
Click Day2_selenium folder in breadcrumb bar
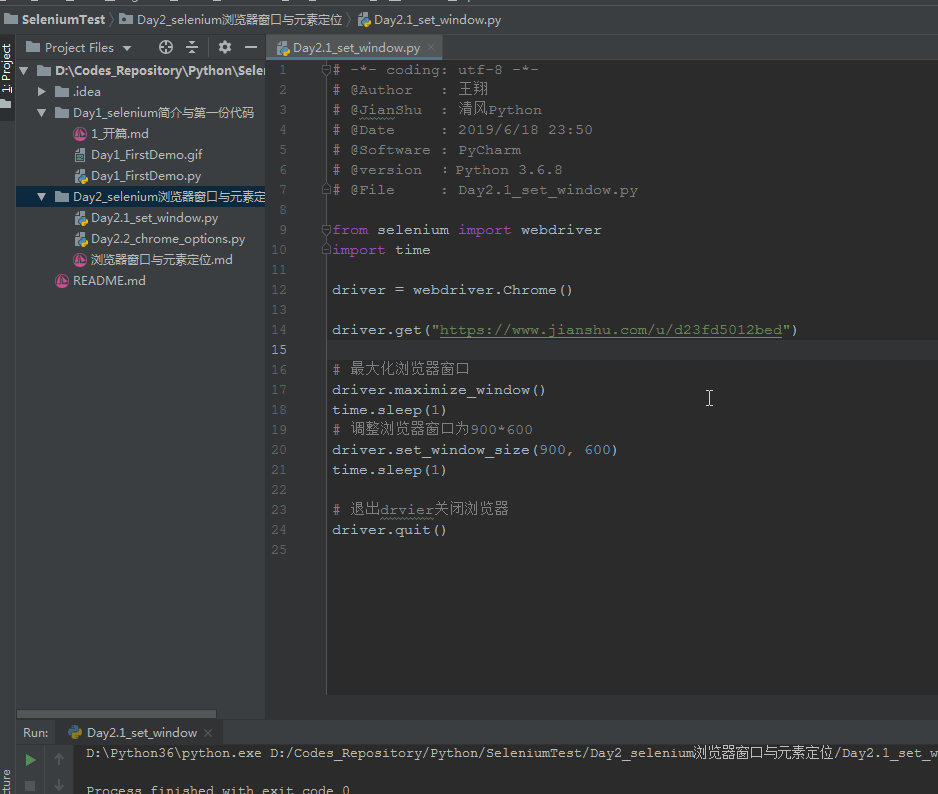point(239,20)
